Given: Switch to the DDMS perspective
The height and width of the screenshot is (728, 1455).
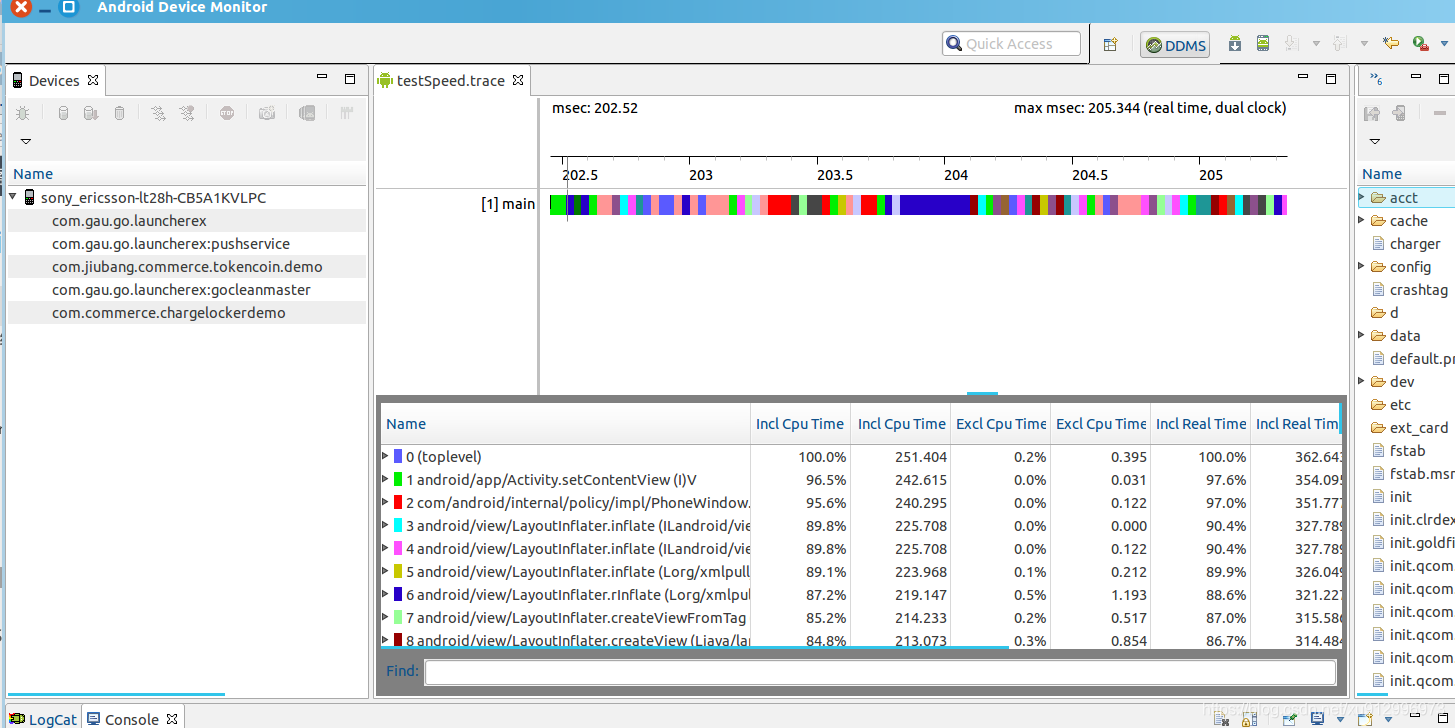Looking at the screenshot, I should 1176,45.
